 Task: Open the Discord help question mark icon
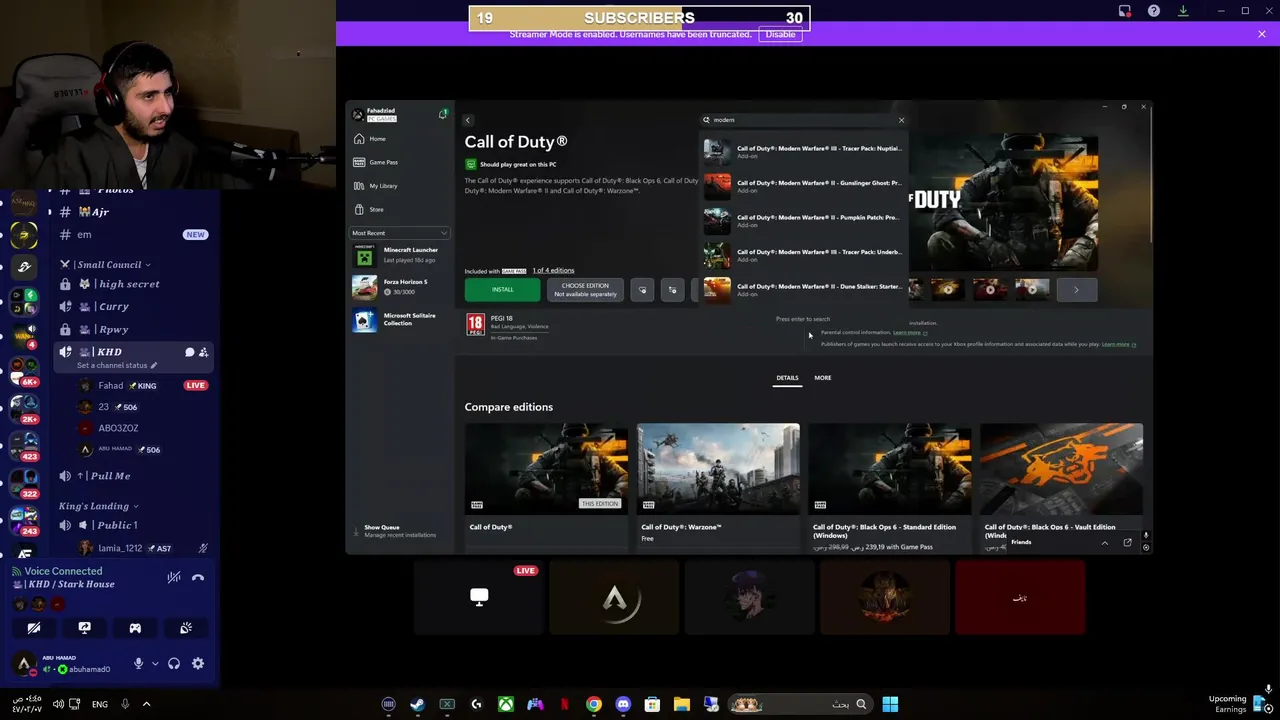tap(1154, 11)
